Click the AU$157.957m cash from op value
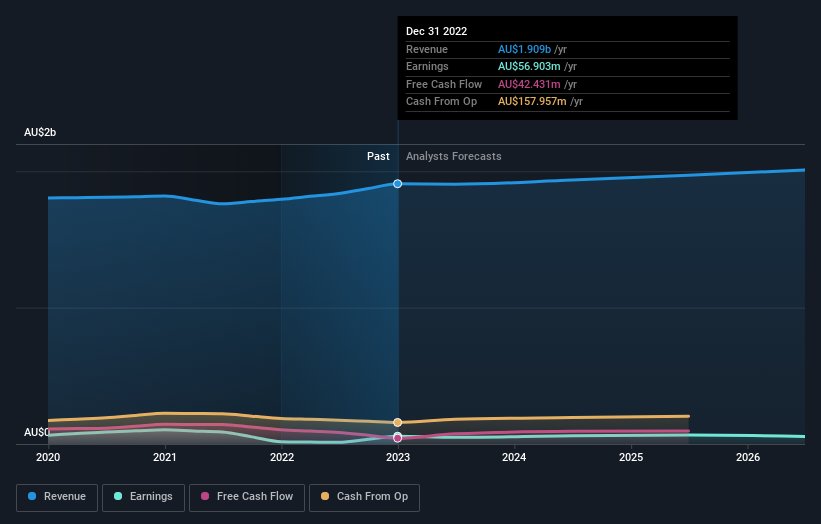 [532, 102]
